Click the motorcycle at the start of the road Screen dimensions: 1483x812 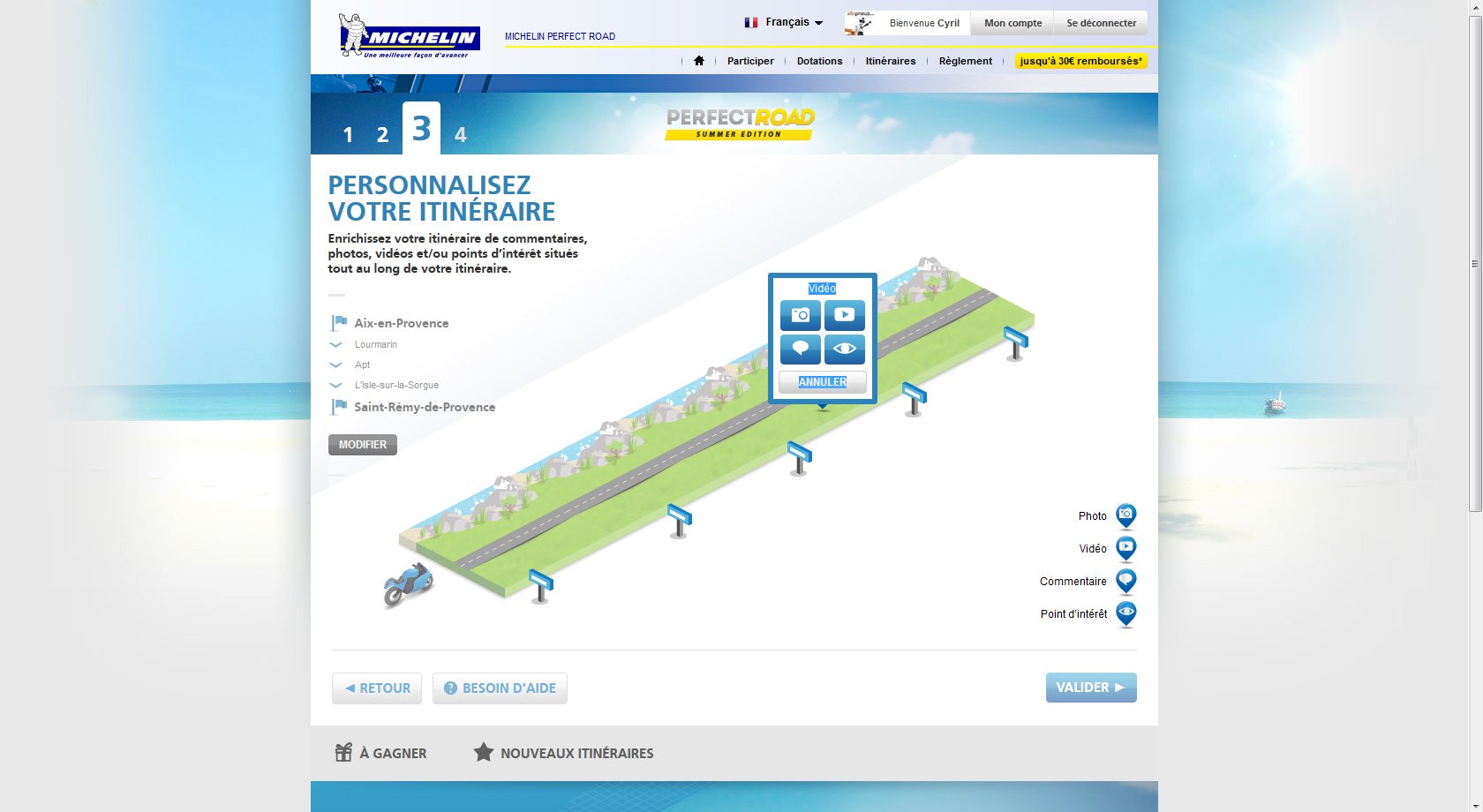(x=408, y=584)
